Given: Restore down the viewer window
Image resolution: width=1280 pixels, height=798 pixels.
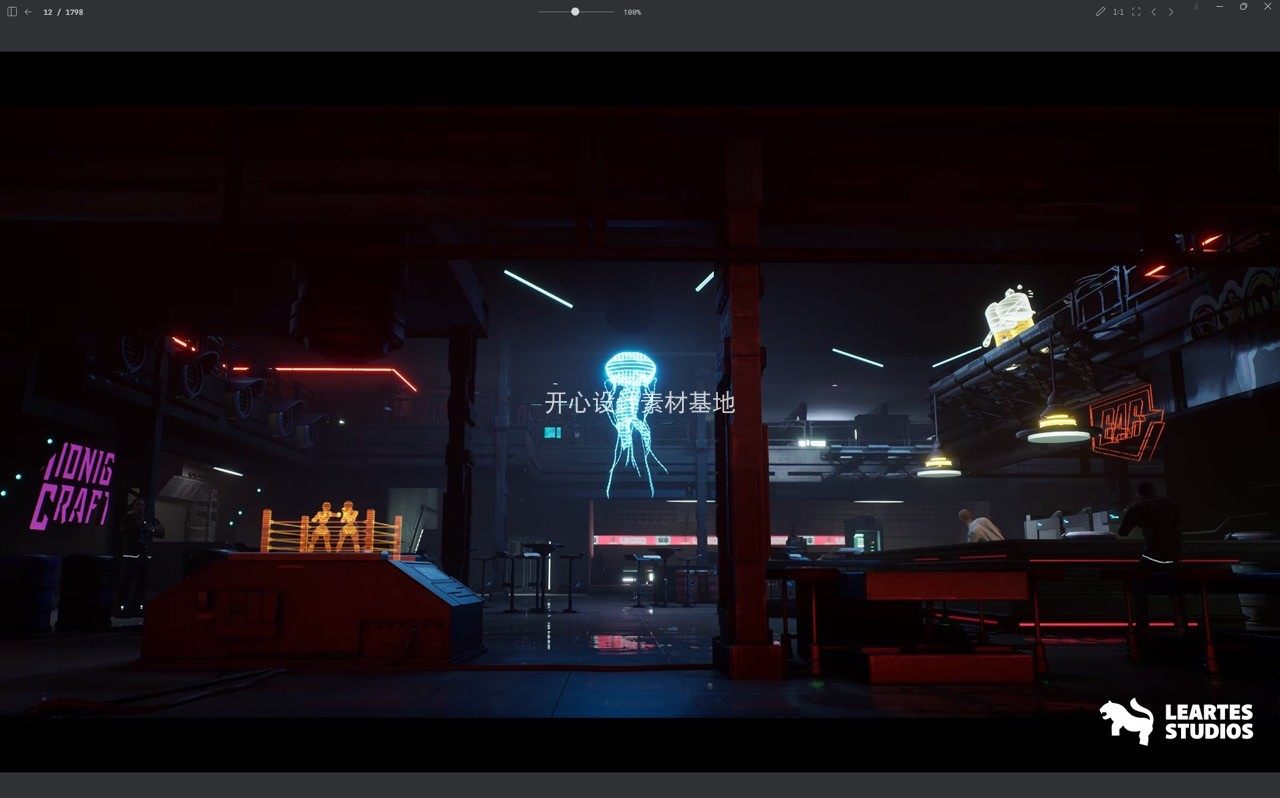Looking at the screenshot, I should [1243, 7].
